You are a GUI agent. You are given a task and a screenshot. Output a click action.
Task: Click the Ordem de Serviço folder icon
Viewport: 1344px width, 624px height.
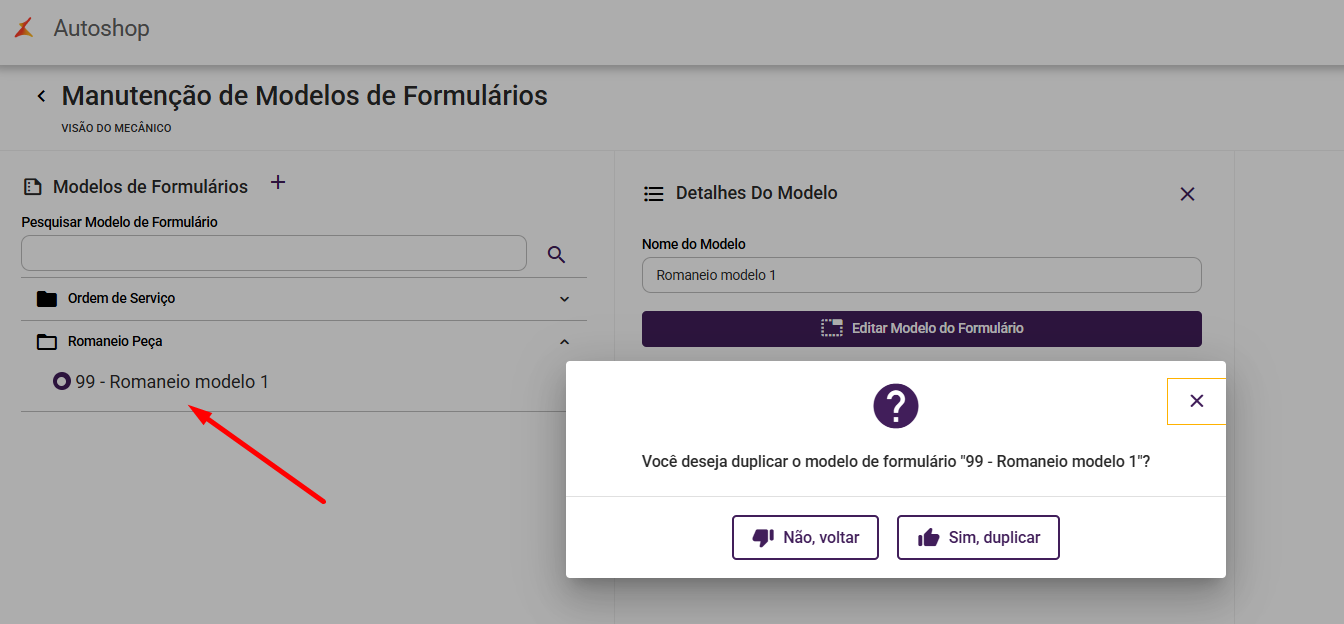[46, 299]
